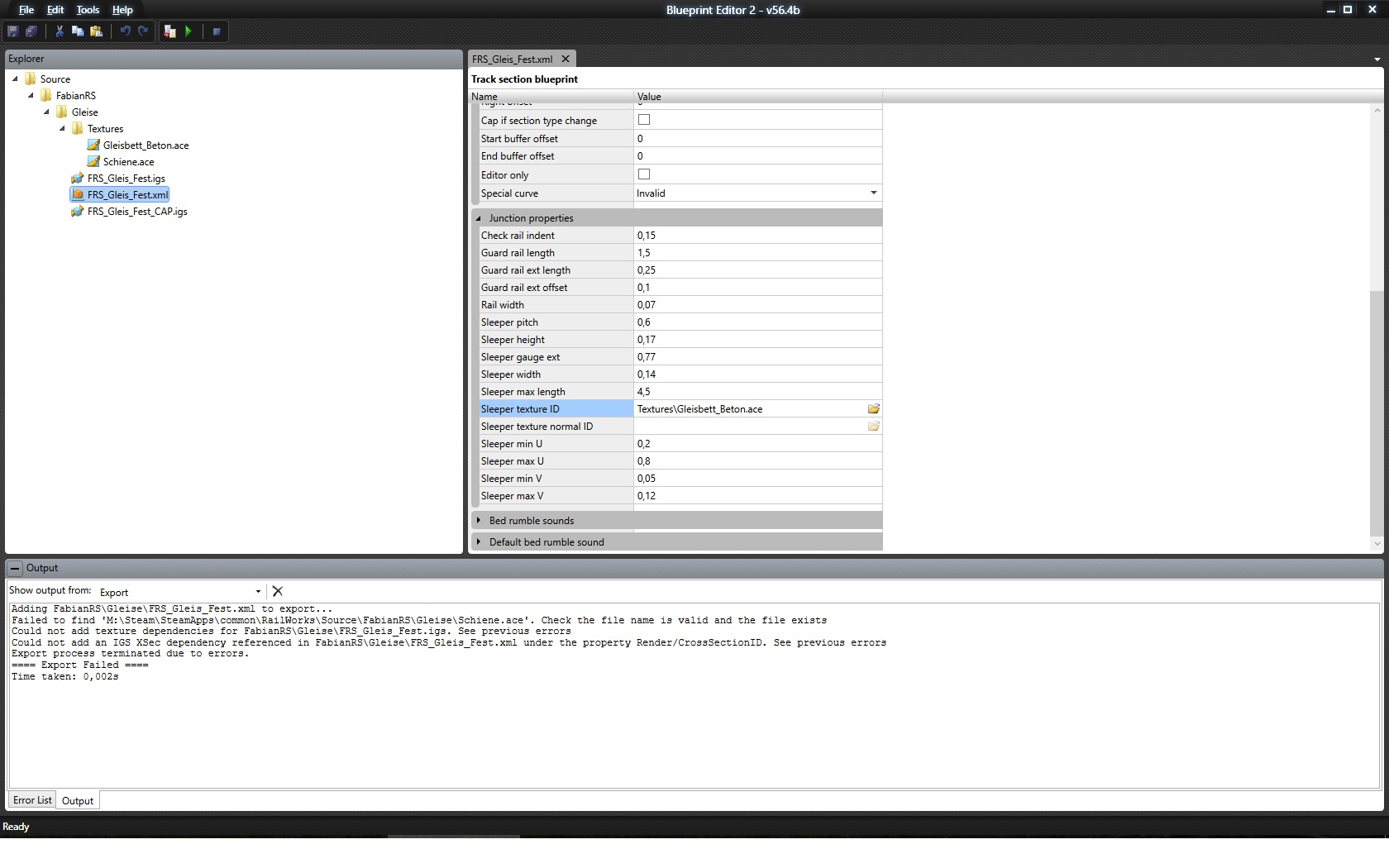Click the Paste clipboard icon
Image resolution: width=1389 pixels, height=868 pixels.
point(97,31)
